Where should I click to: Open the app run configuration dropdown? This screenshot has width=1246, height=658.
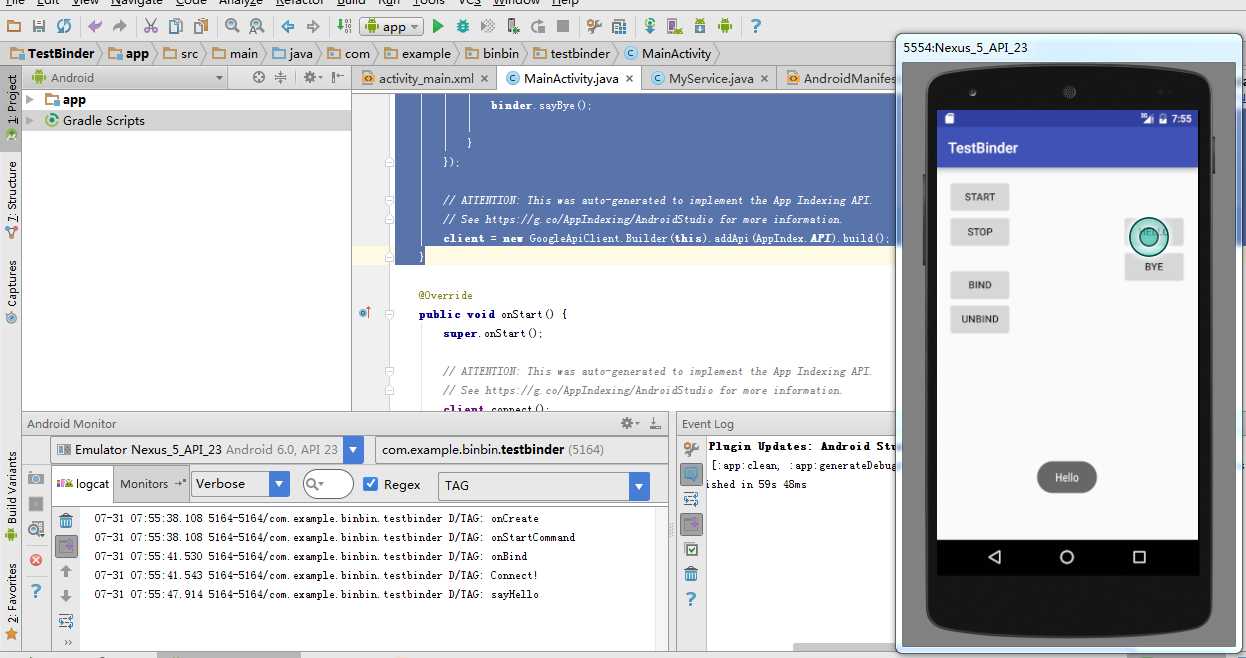coord(392,26)
